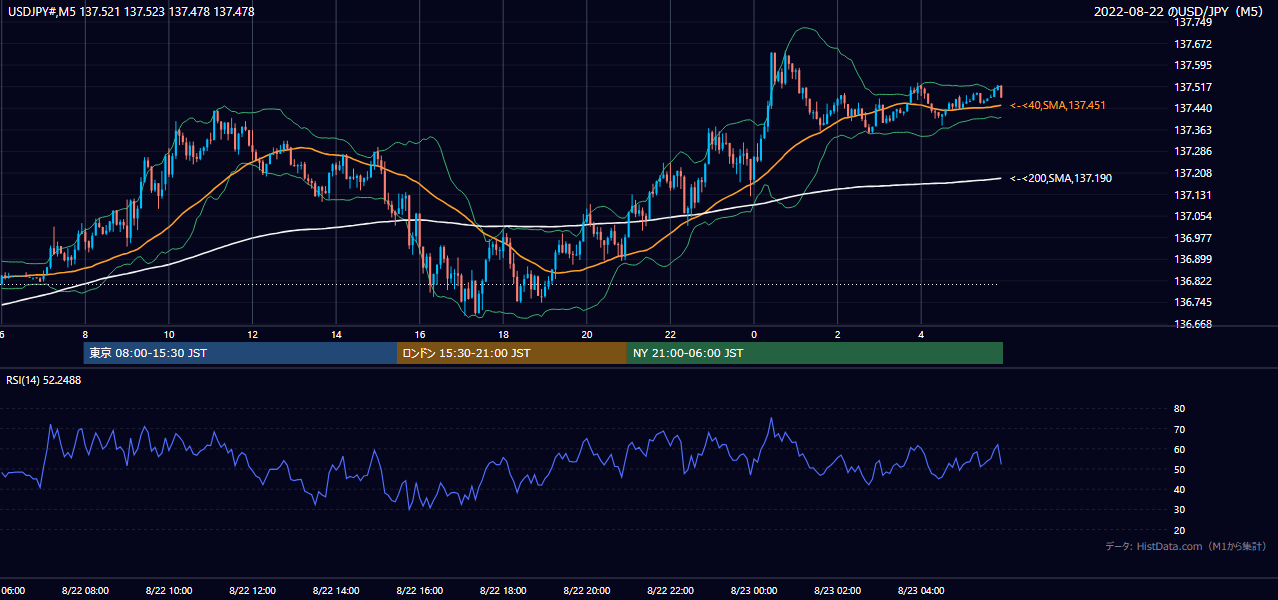Click the 8/23 04:00 date label
1278x600 pixels.
coord(920,590)
